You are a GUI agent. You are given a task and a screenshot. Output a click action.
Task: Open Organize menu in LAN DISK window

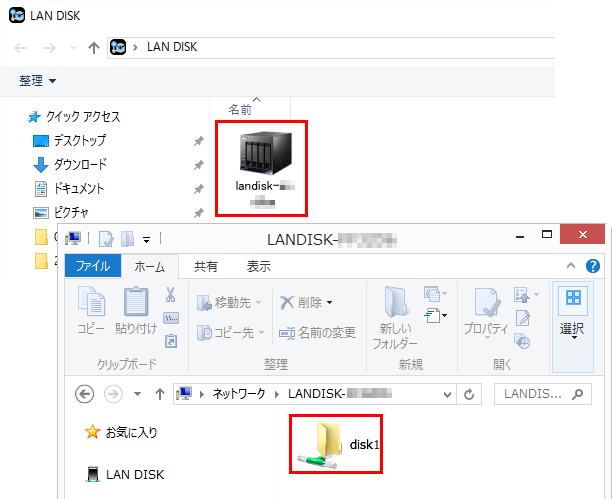37,81
